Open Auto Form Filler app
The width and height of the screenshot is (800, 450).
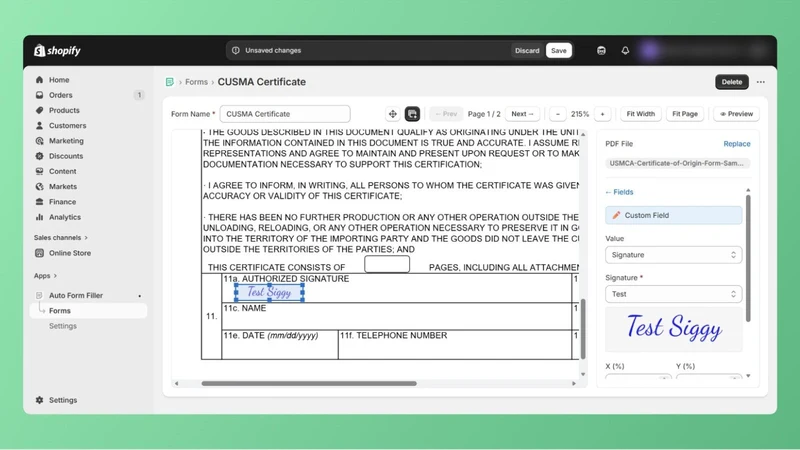click(76, 295)
